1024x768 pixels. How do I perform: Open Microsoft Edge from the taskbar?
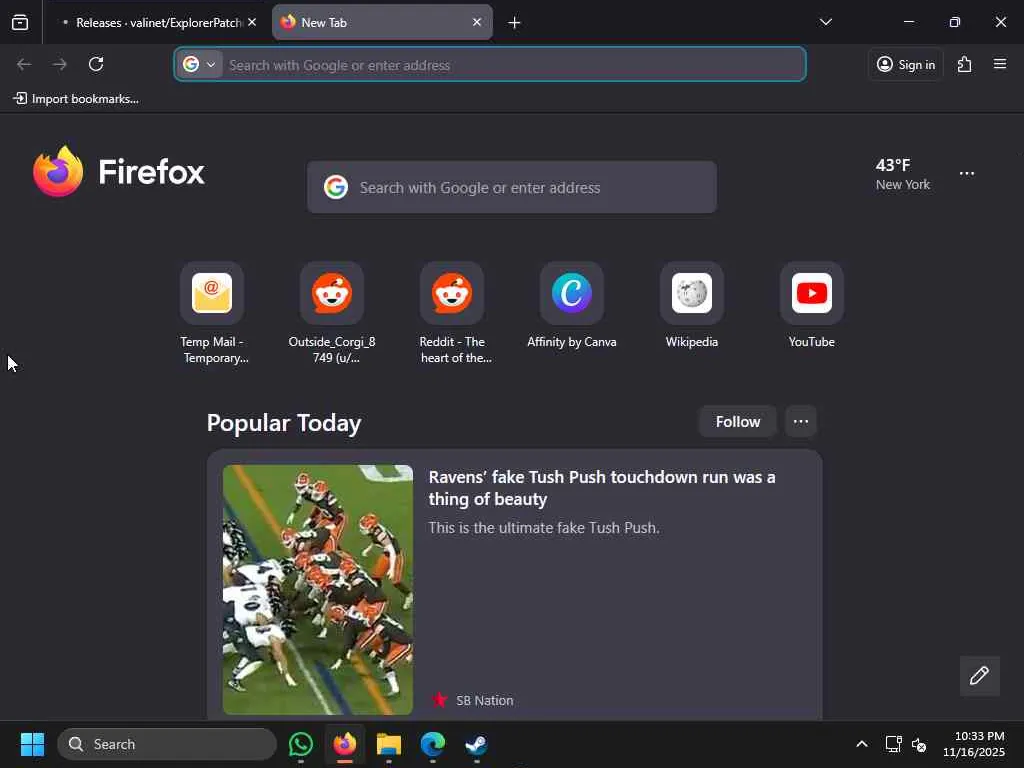(432, 744)
